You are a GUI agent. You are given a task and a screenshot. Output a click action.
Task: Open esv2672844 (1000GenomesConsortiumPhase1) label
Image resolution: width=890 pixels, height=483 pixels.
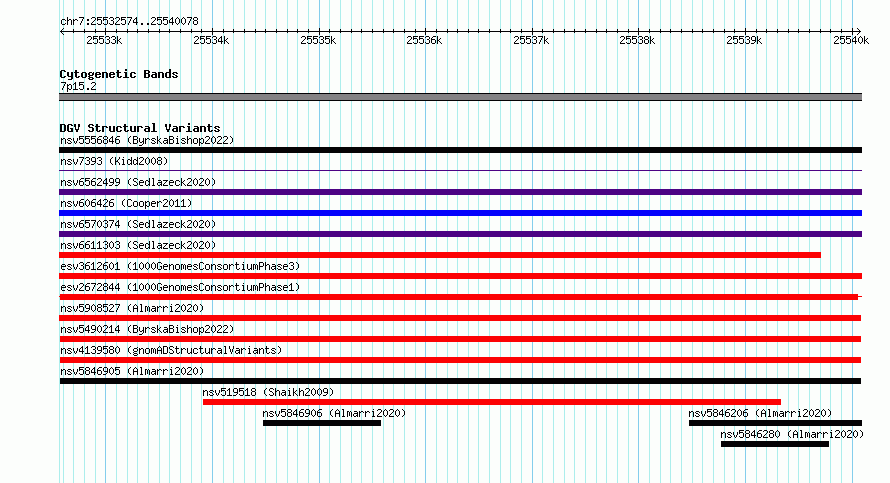(180, 287)
